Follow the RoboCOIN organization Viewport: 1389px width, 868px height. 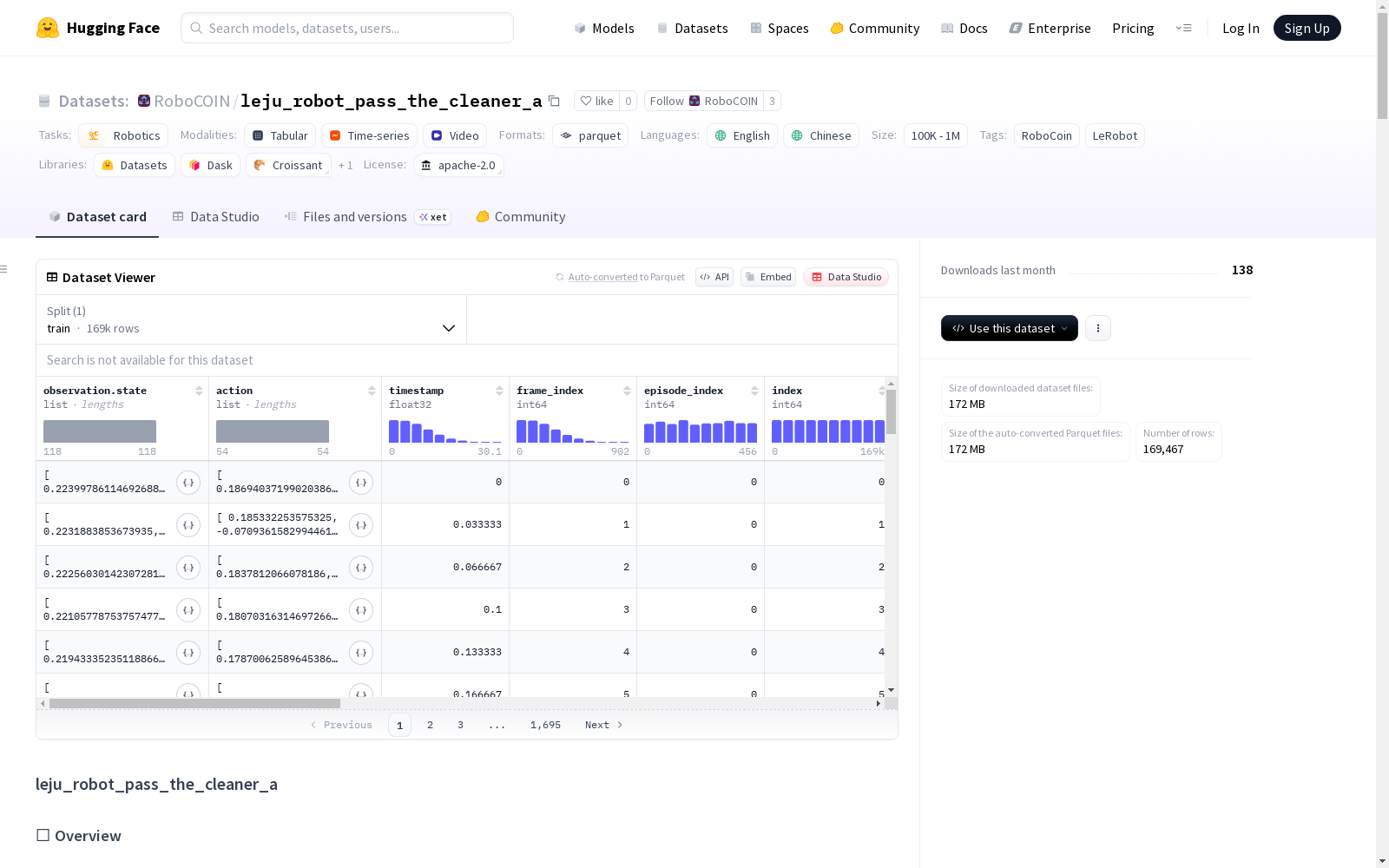tap(703, 101)
